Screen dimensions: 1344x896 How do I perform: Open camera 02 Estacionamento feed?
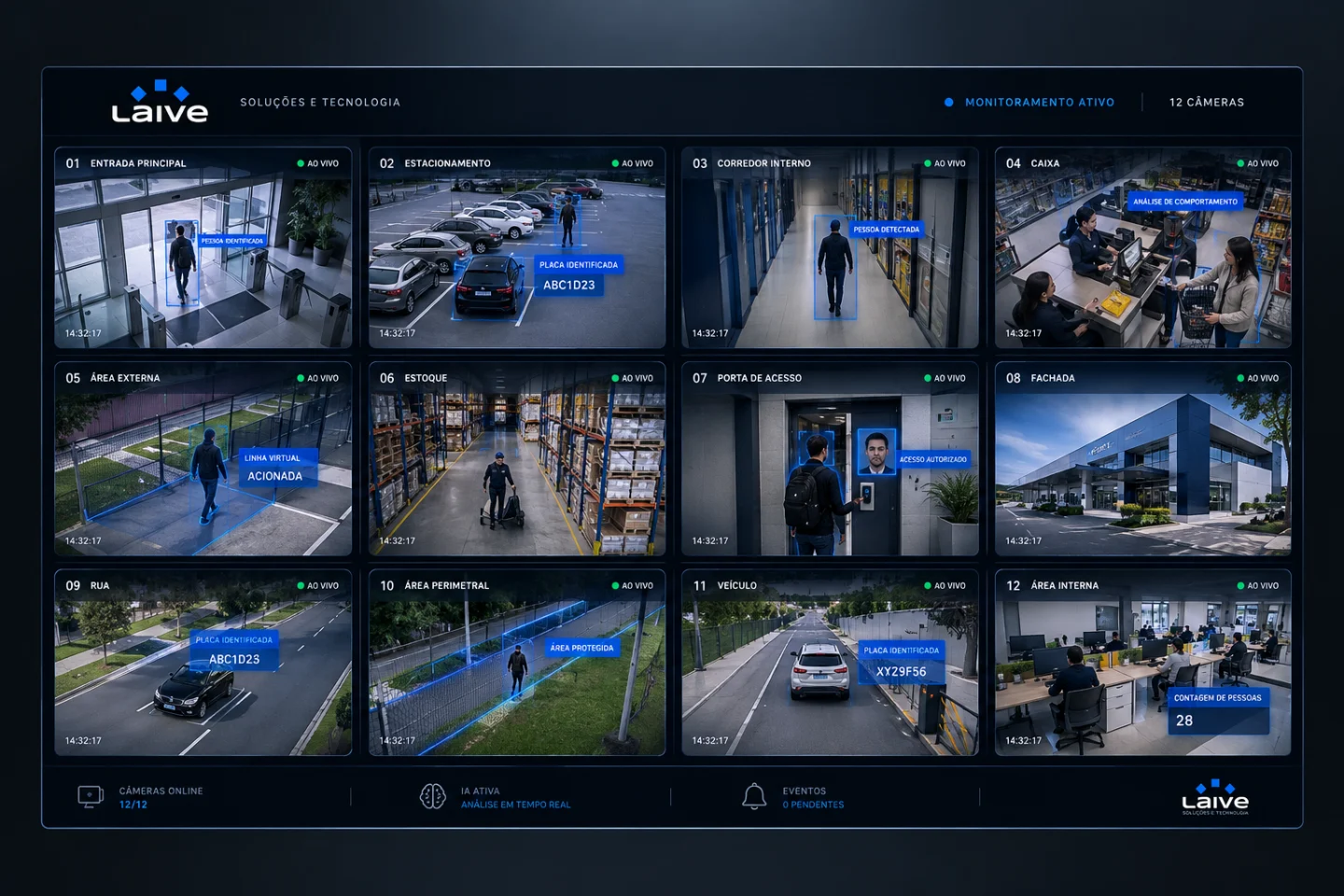pos(517,247)
